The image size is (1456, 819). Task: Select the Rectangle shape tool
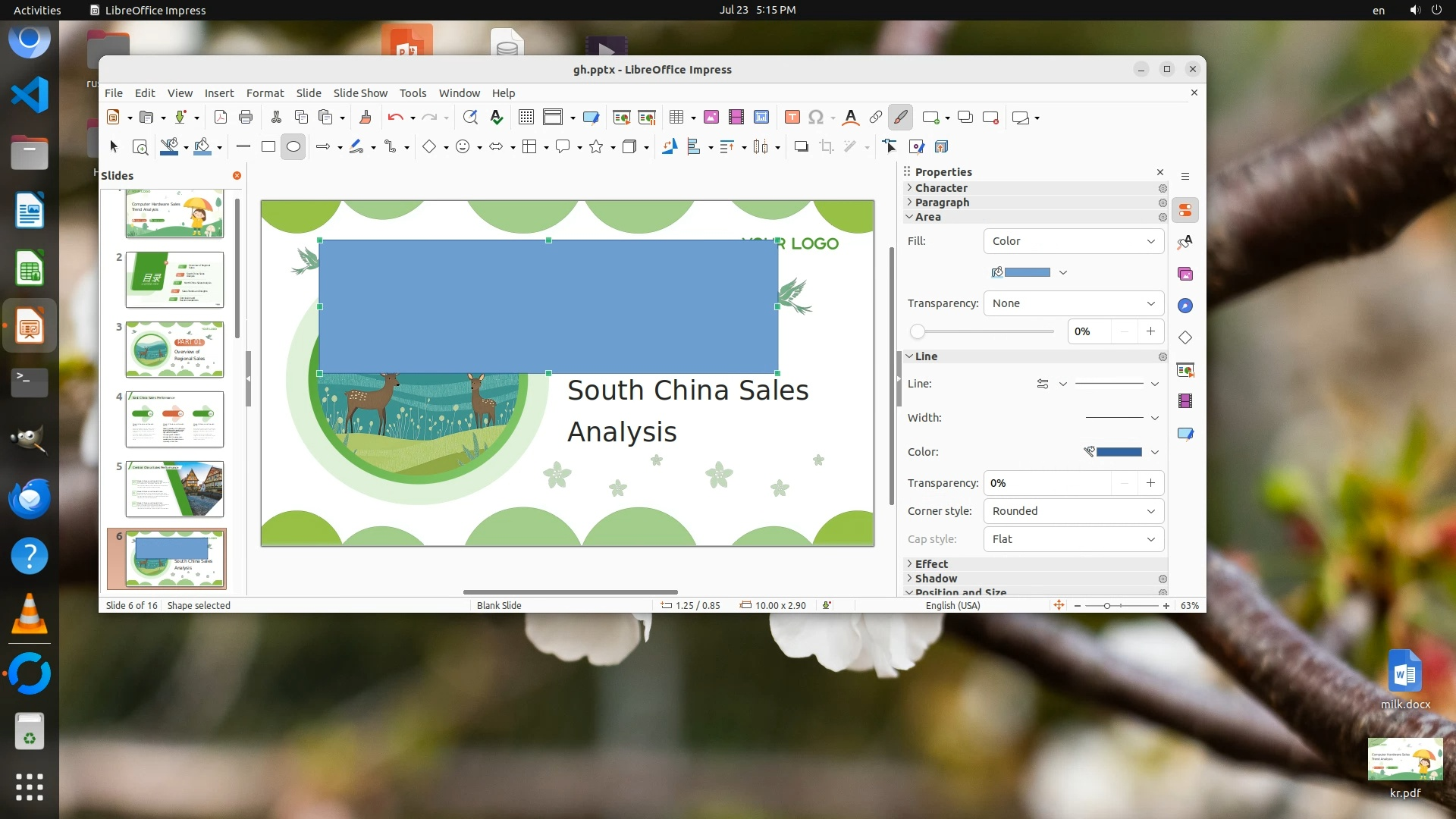click(x=268, y=147)
